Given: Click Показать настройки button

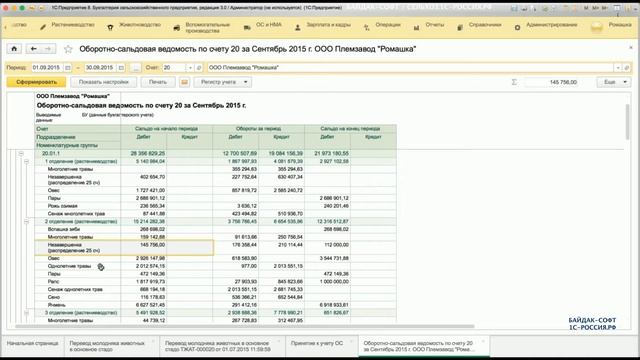Looking at the screenshot, I should [x=104, y=82].
